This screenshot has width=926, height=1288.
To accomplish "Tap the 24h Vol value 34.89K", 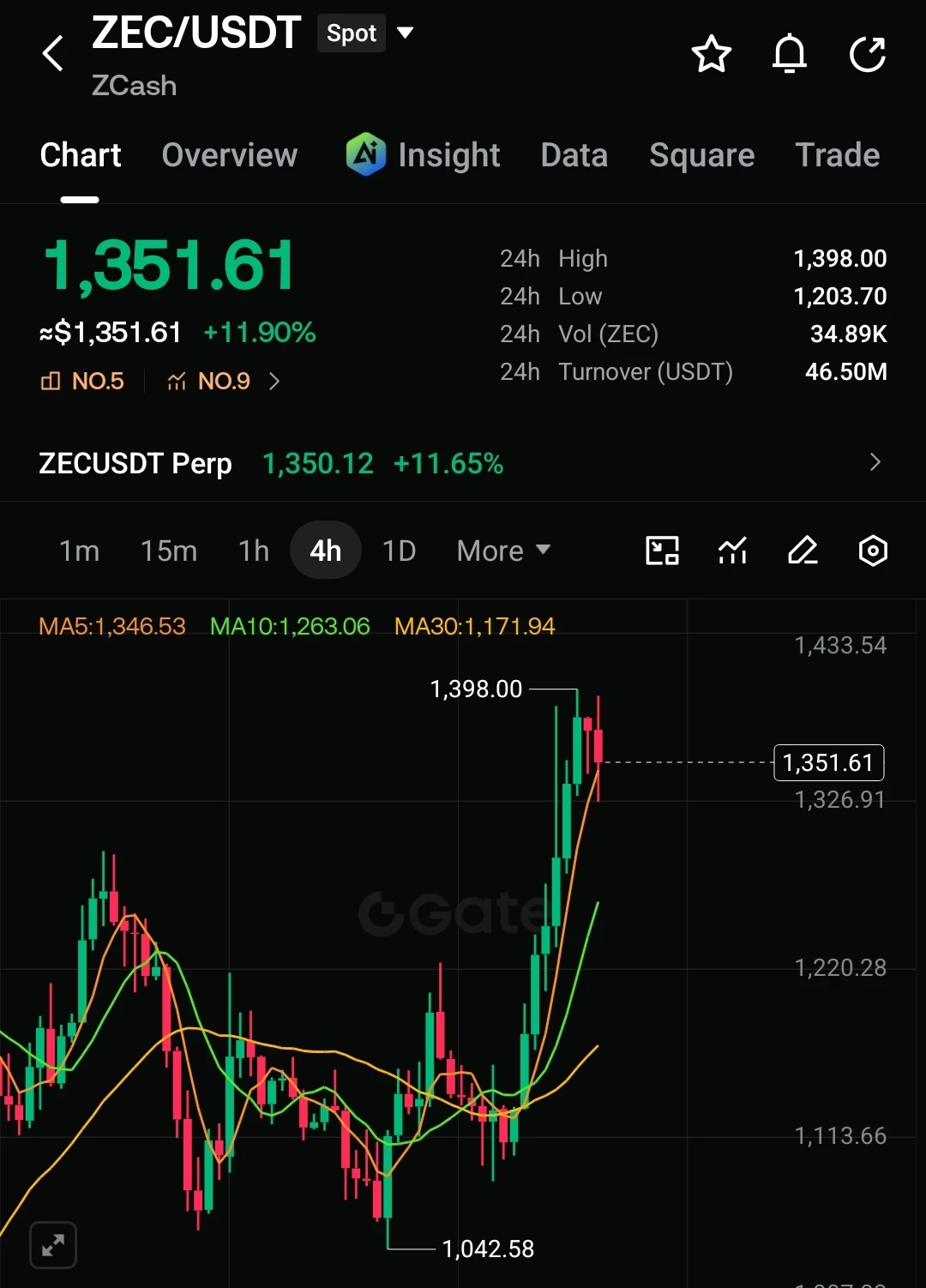I will 849,334.
